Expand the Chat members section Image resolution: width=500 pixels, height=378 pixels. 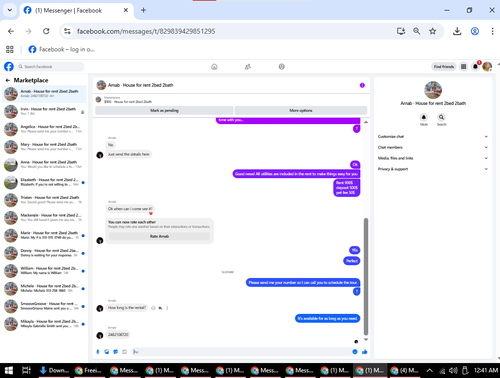433,147
